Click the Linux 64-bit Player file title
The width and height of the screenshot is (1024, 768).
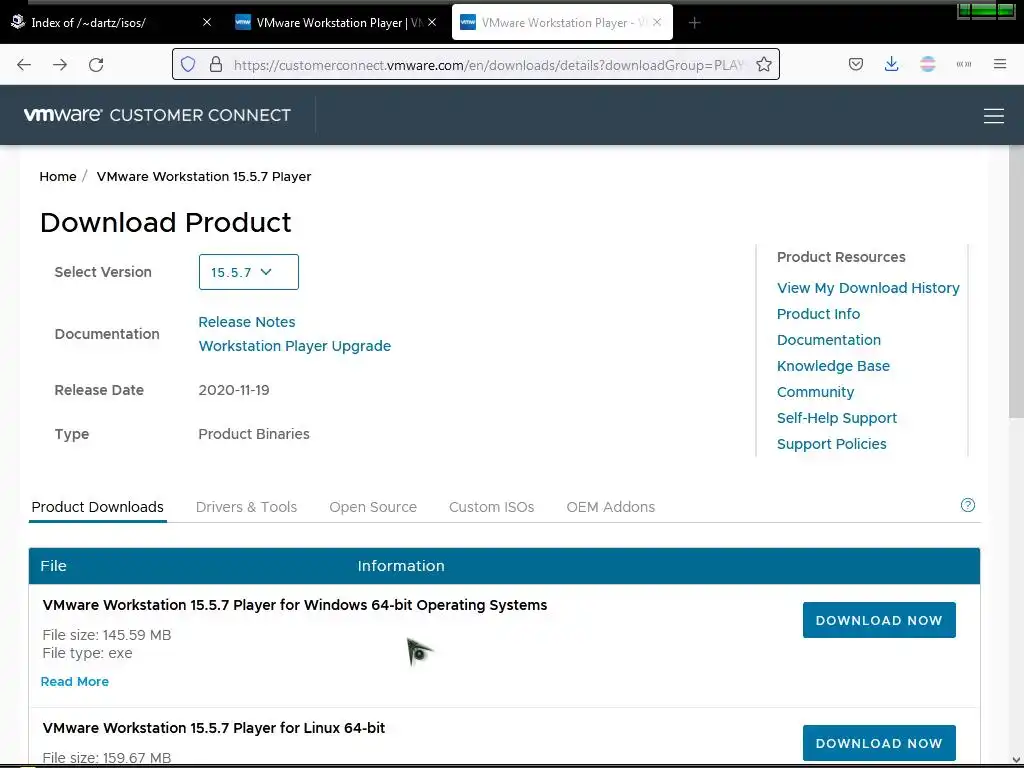pos(214,728)
